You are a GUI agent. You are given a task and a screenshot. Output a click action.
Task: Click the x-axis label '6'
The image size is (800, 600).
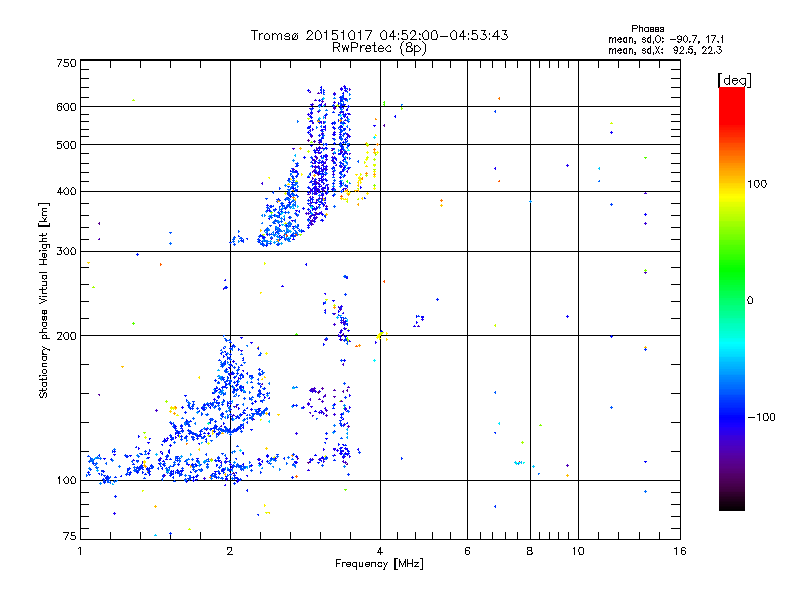click(467, 551)
